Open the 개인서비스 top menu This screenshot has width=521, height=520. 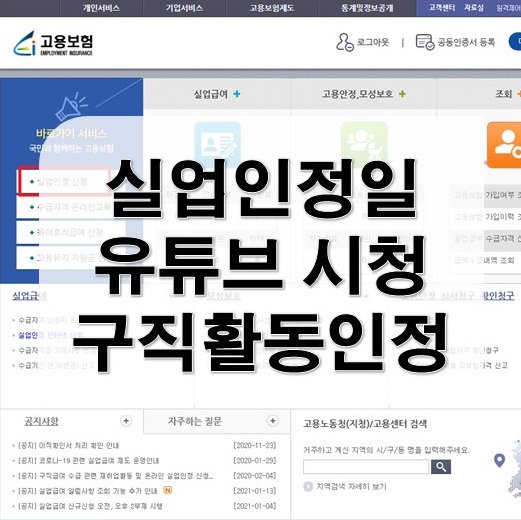tap(101, 8)
